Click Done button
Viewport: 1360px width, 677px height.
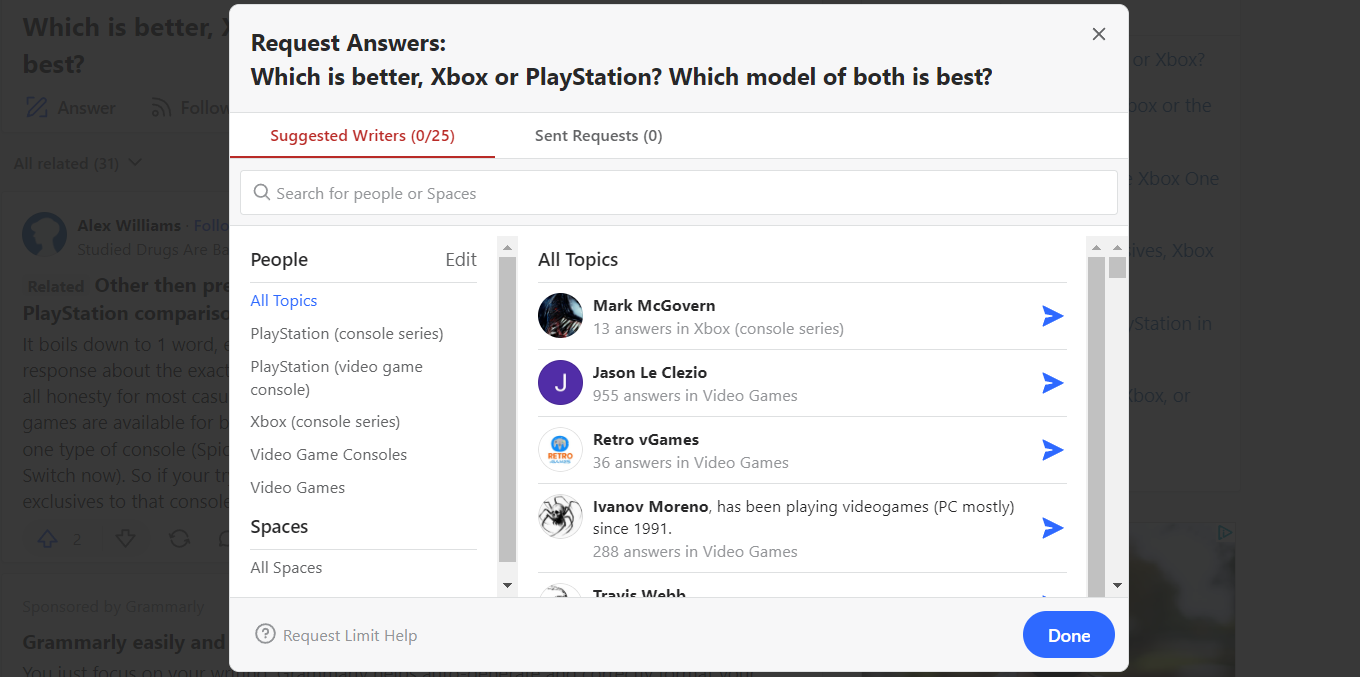coord(1069,635)
